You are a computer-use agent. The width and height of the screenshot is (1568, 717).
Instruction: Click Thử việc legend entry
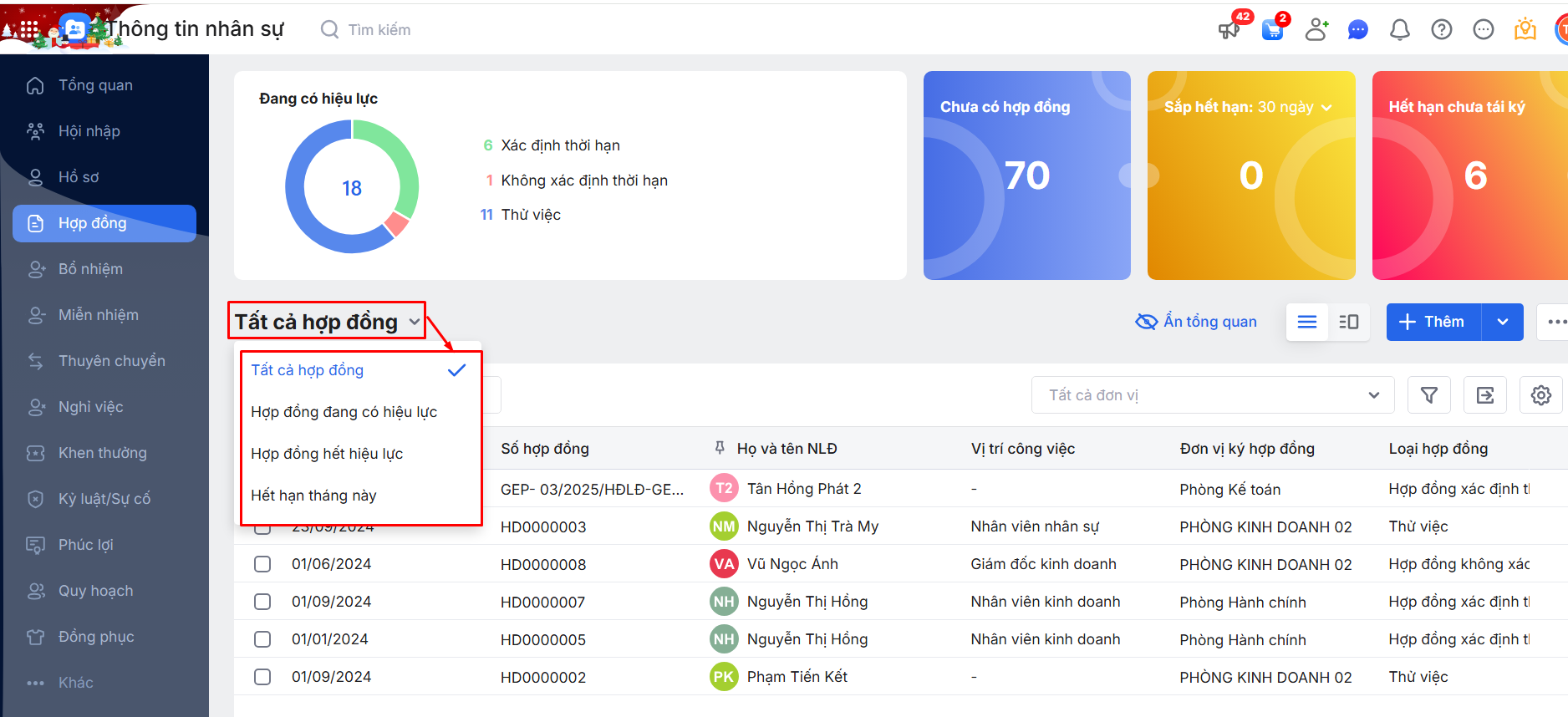pos(520,215)
